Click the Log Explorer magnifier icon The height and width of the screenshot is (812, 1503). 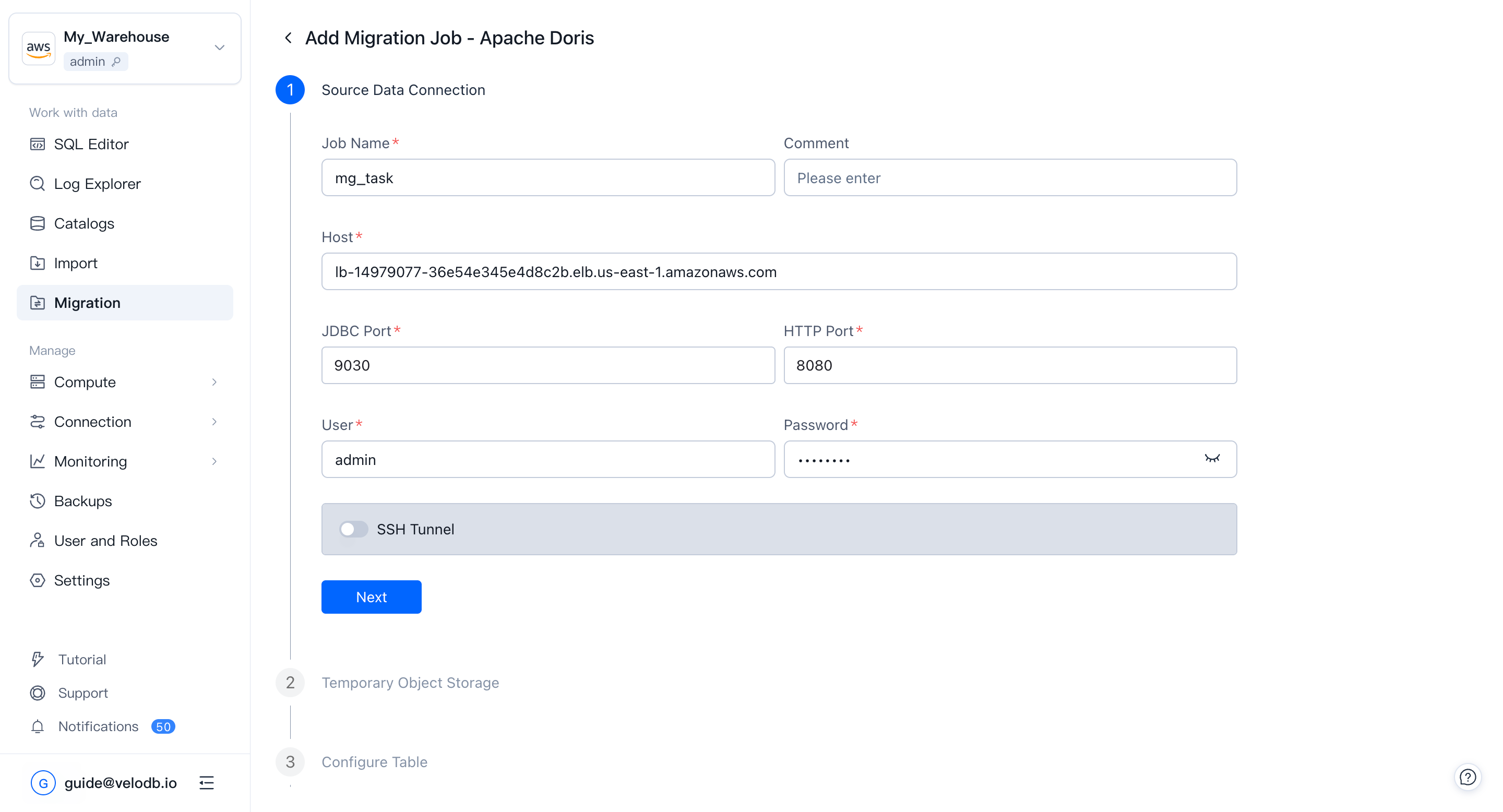[38, 184]
